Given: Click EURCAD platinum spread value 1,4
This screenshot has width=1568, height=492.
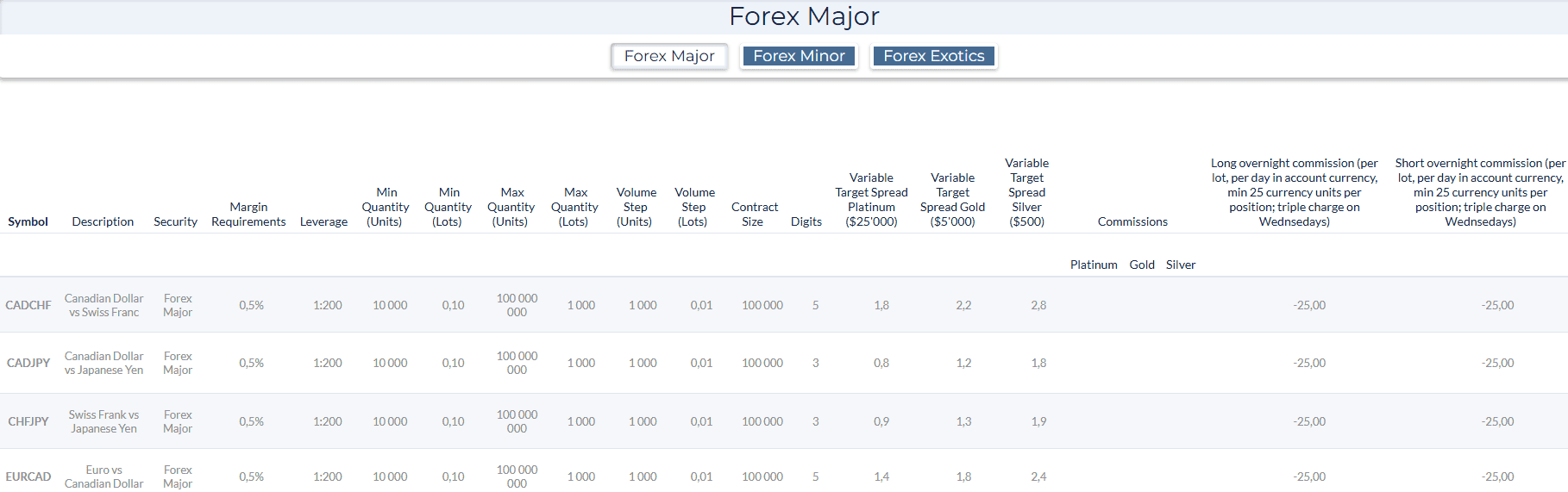Looking at the screenshot, I should tap(881, 476).
